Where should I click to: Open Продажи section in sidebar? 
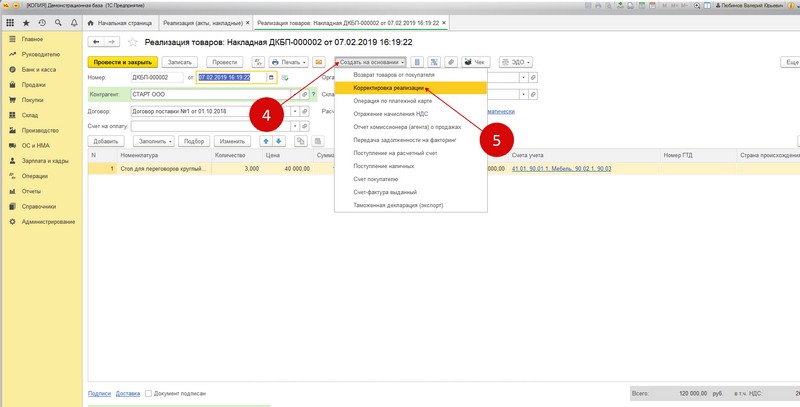point(33,85)
